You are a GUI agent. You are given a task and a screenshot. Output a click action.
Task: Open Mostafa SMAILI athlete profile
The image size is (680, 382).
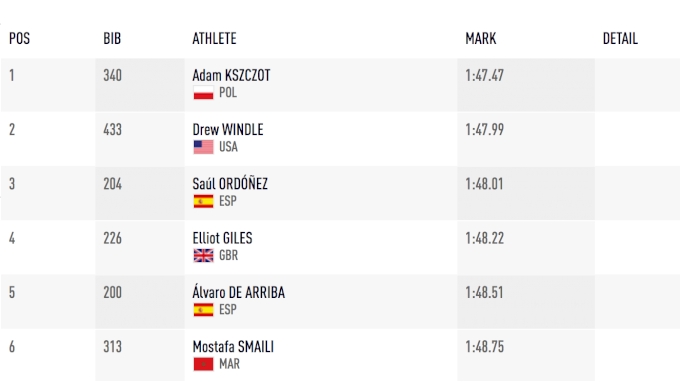pos(233,347)
